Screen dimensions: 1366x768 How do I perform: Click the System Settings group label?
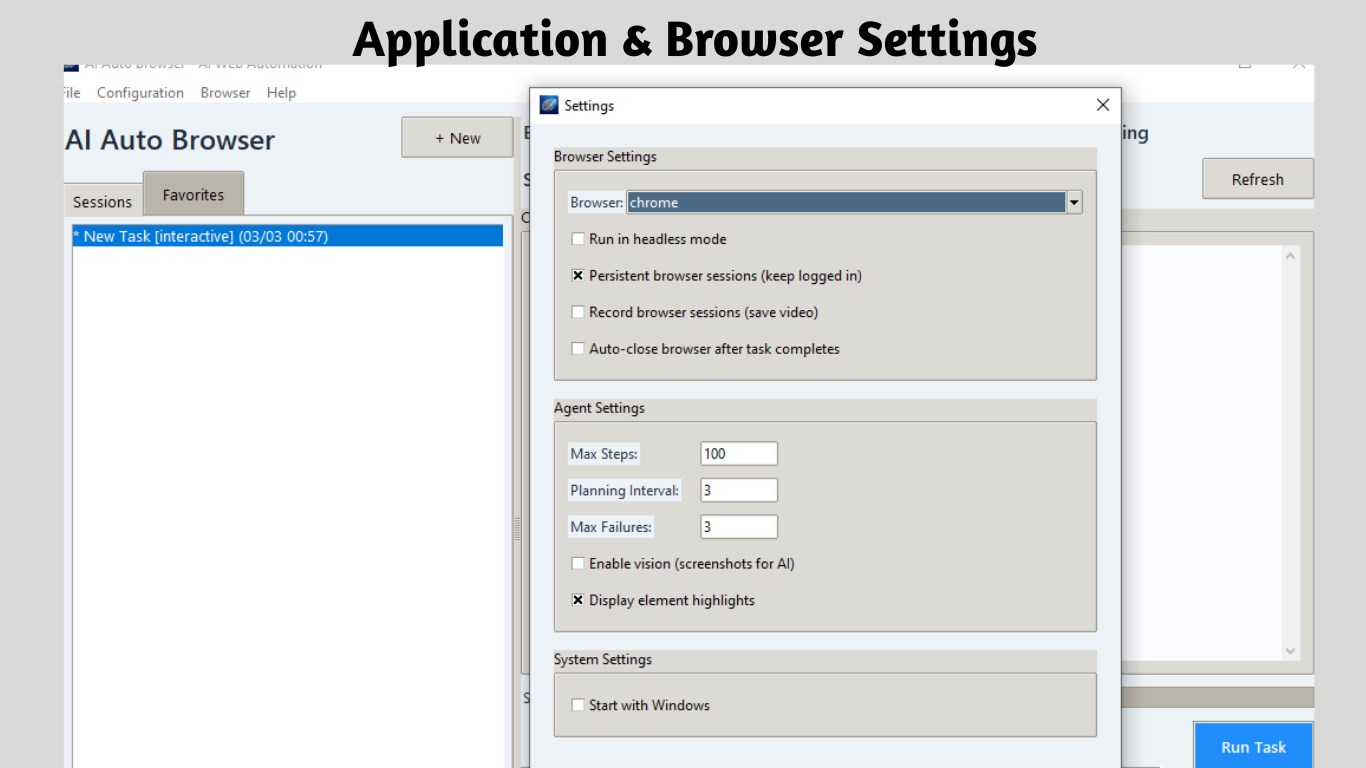pos(603,660)
